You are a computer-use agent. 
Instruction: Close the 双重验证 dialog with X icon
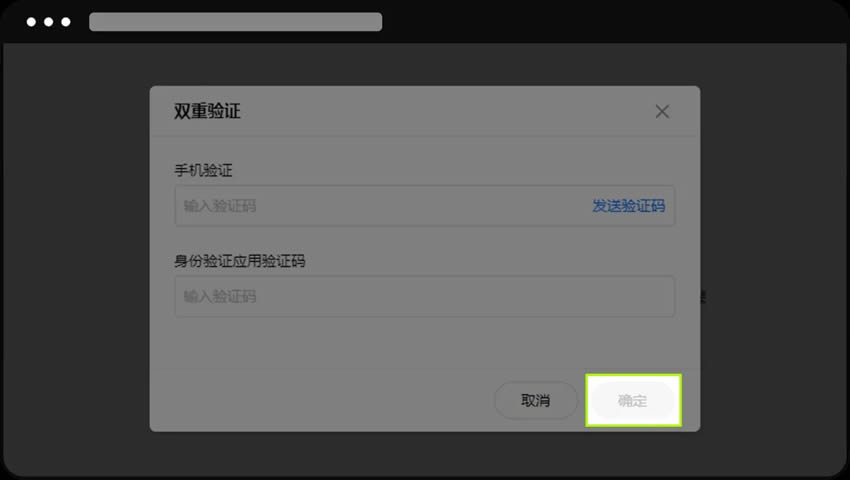(662, 112)
